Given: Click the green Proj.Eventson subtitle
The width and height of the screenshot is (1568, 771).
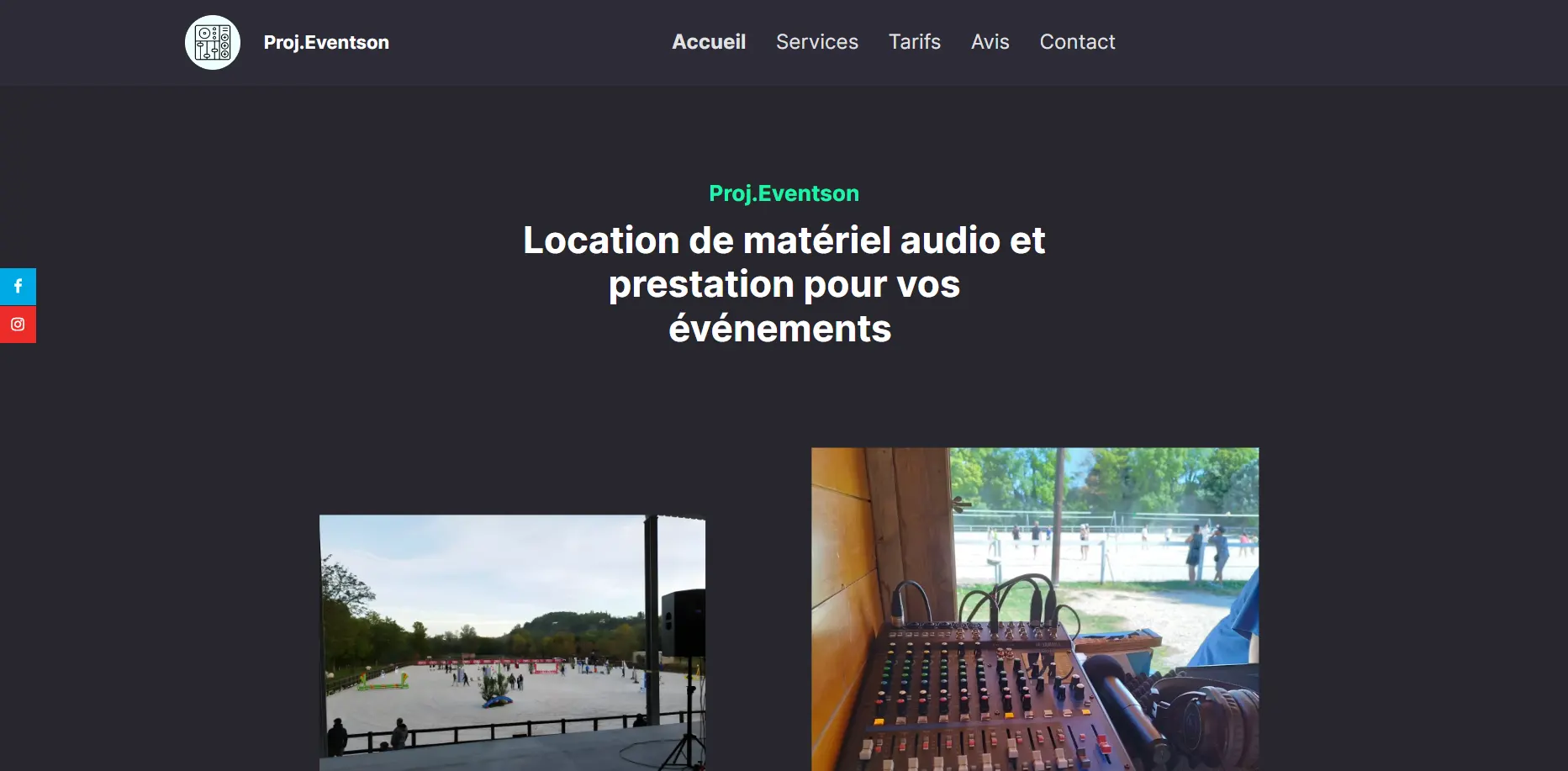Looking at the screenshot, I should [784, 193].
